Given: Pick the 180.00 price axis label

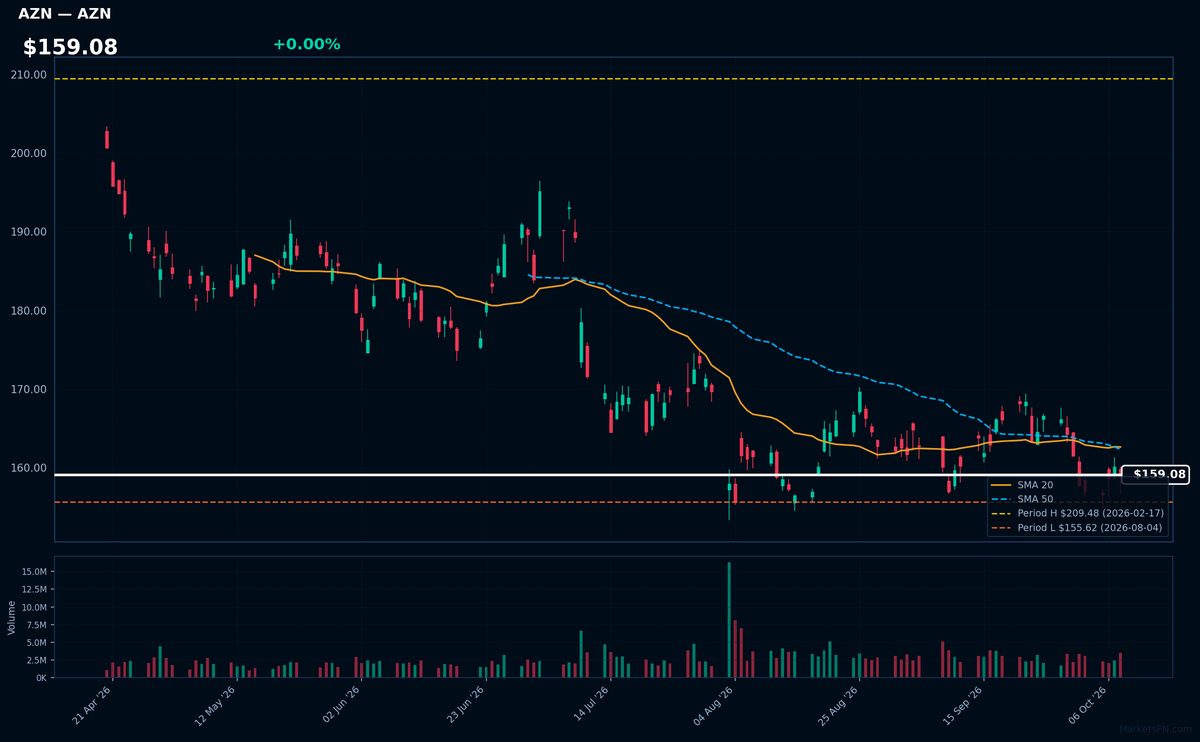Looking at the screenshot, I should pos(29,311).
